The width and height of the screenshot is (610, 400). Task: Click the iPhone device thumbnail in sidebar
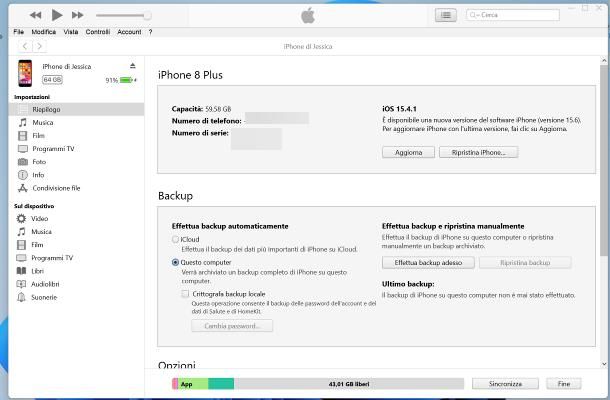click(x=25, y=73)
